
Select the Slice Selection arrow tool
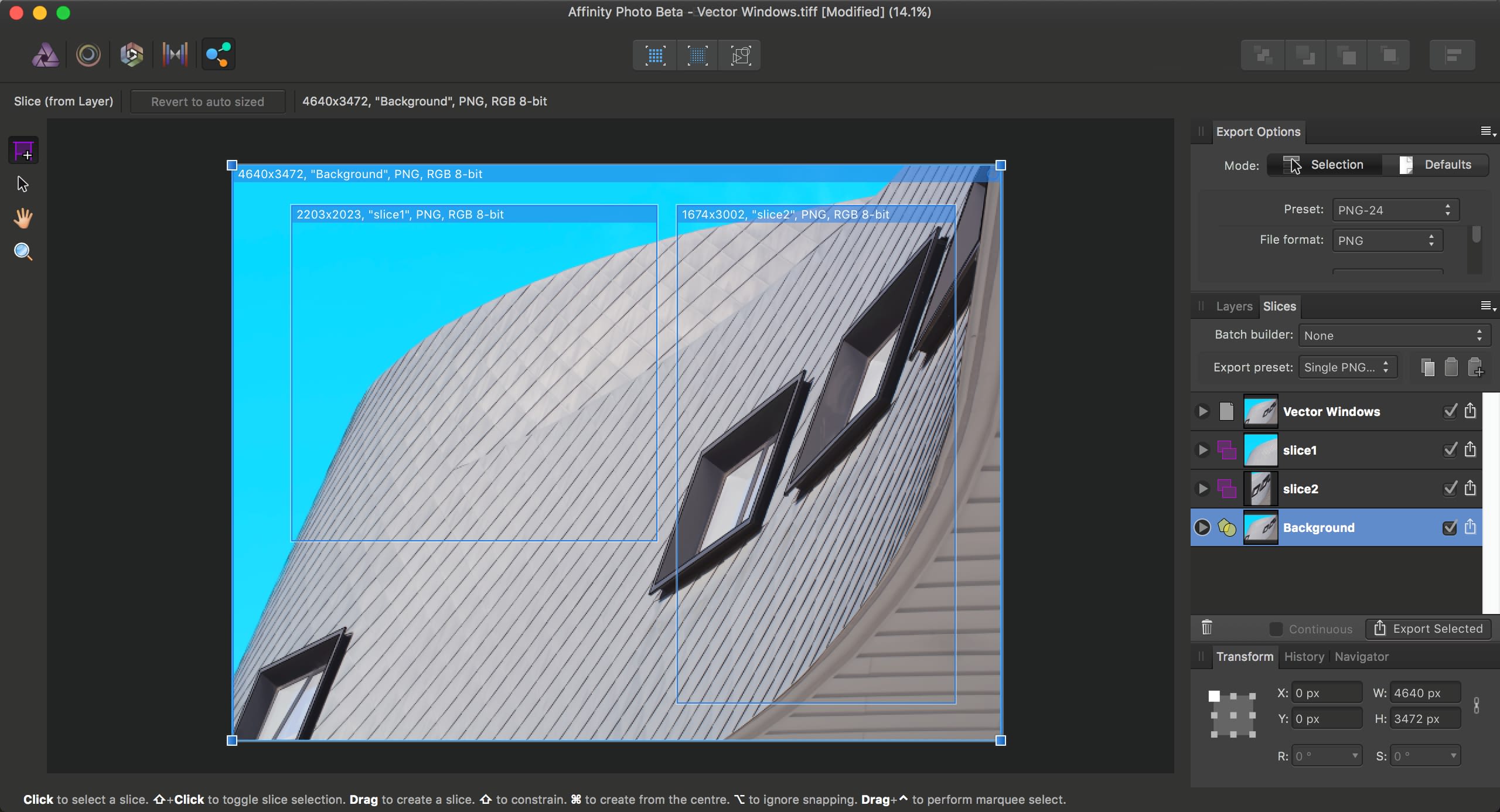(x=23, y=185)
